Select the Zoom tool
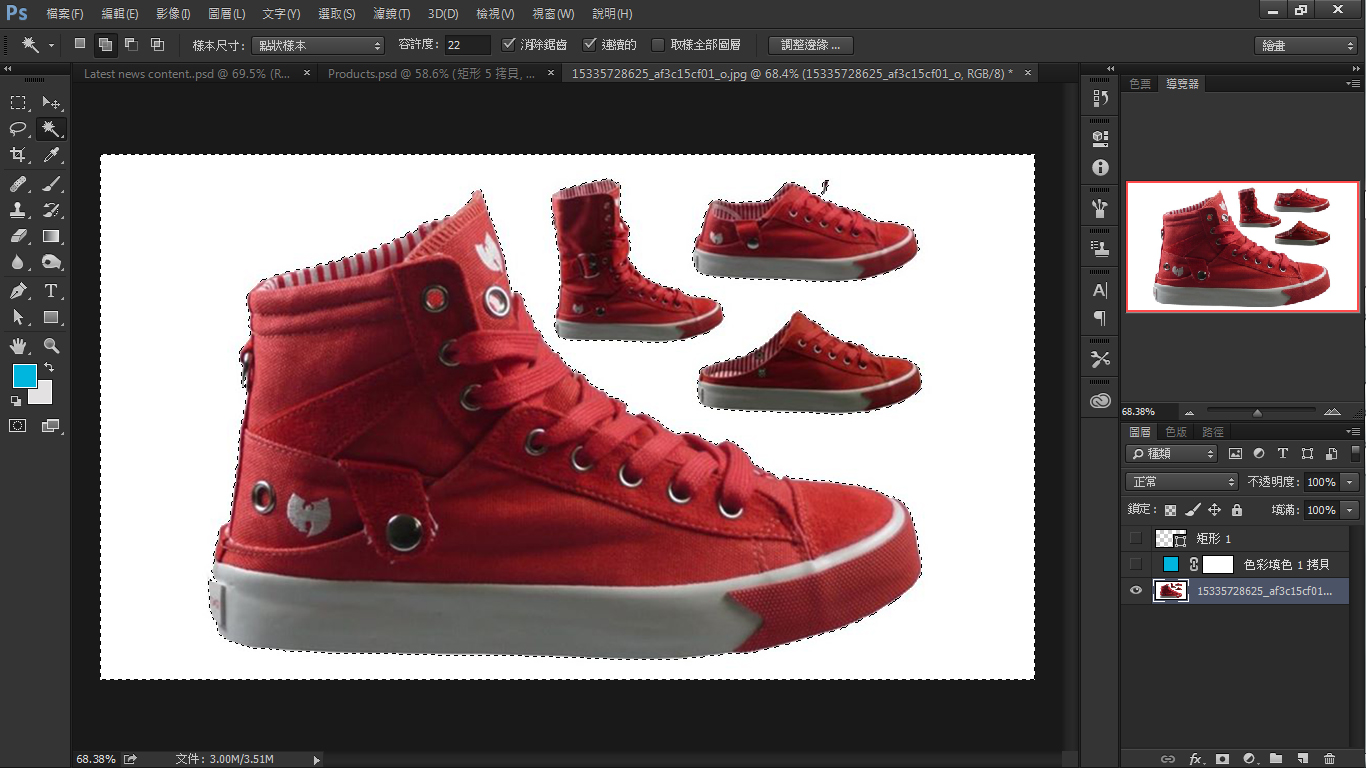1366x768 pixels. pyautogui.click(x=51, y=346)
